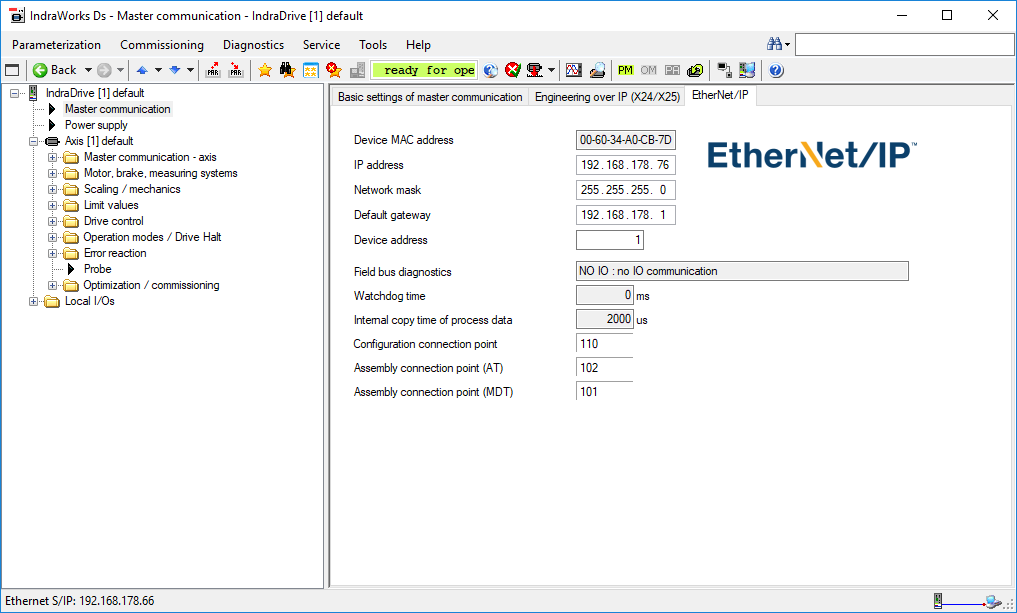
Task: Open help via blue question mark icon
Action: point(776,70)
